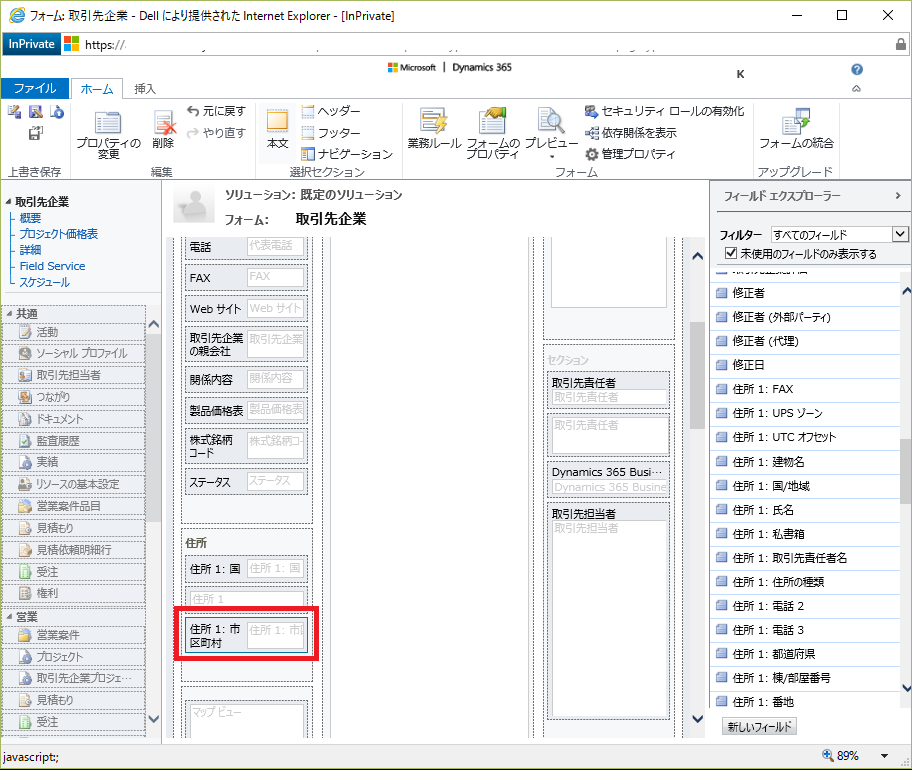The image size is (912, 770).
Task: Select ナビゲーション section
Action: 347,154
